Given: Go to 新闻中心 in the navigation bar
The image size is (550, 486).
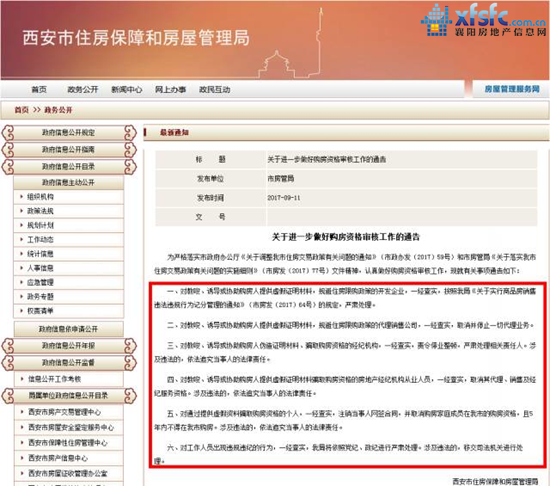Looking at the screenshot, I should (x=127, y=89).
